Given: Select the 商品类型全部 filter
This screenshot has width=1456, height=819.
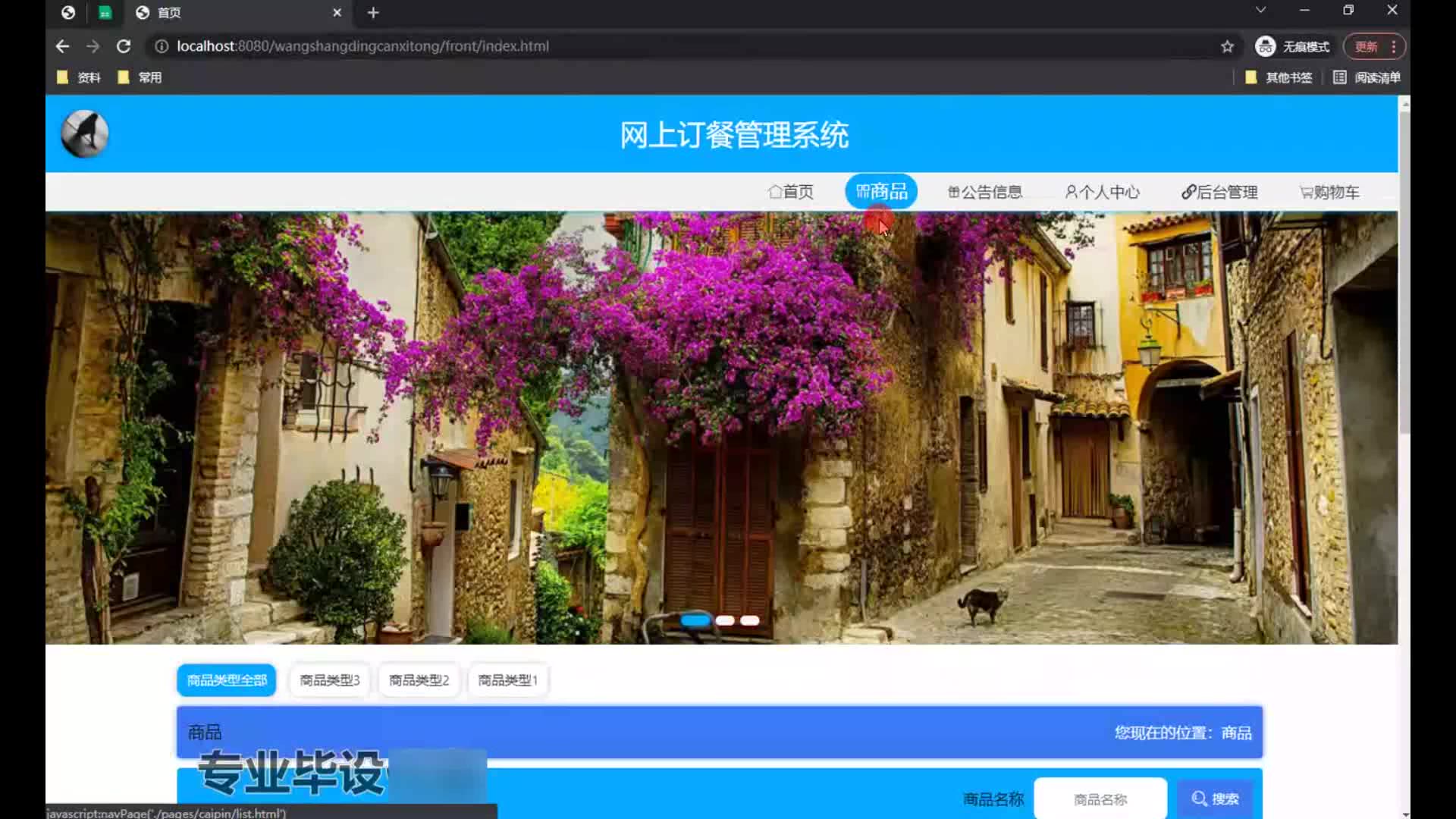Looking at the screenshot, I should tap(227, 680).
